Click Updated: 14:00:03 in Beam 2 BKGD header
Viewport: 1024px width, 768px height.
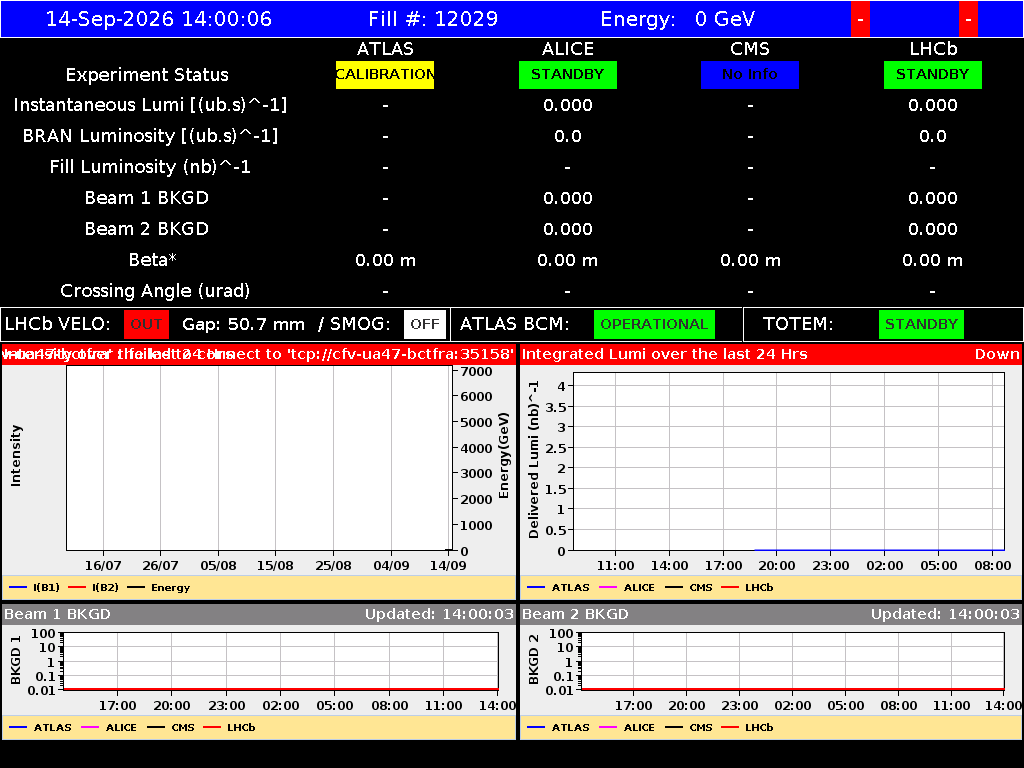[945, 615]
